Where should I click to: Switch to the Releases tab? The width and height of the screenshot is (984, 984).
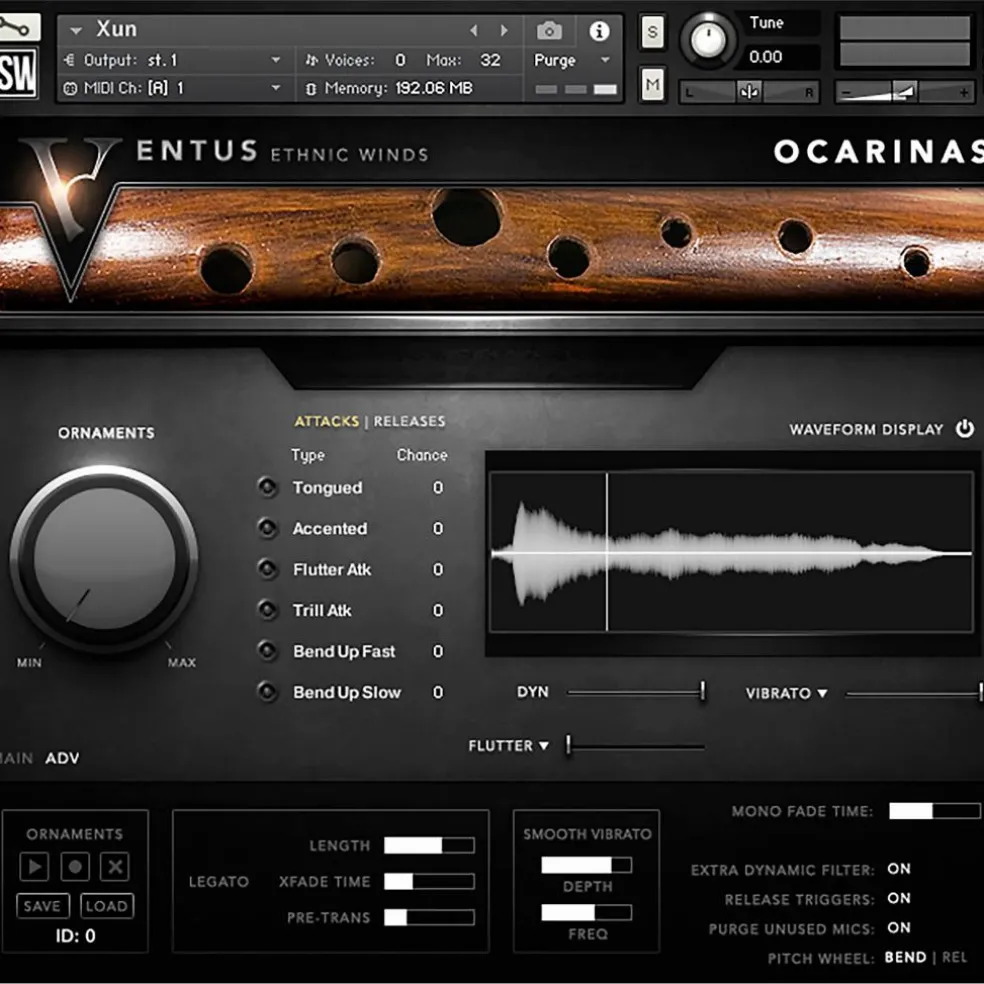410,421
